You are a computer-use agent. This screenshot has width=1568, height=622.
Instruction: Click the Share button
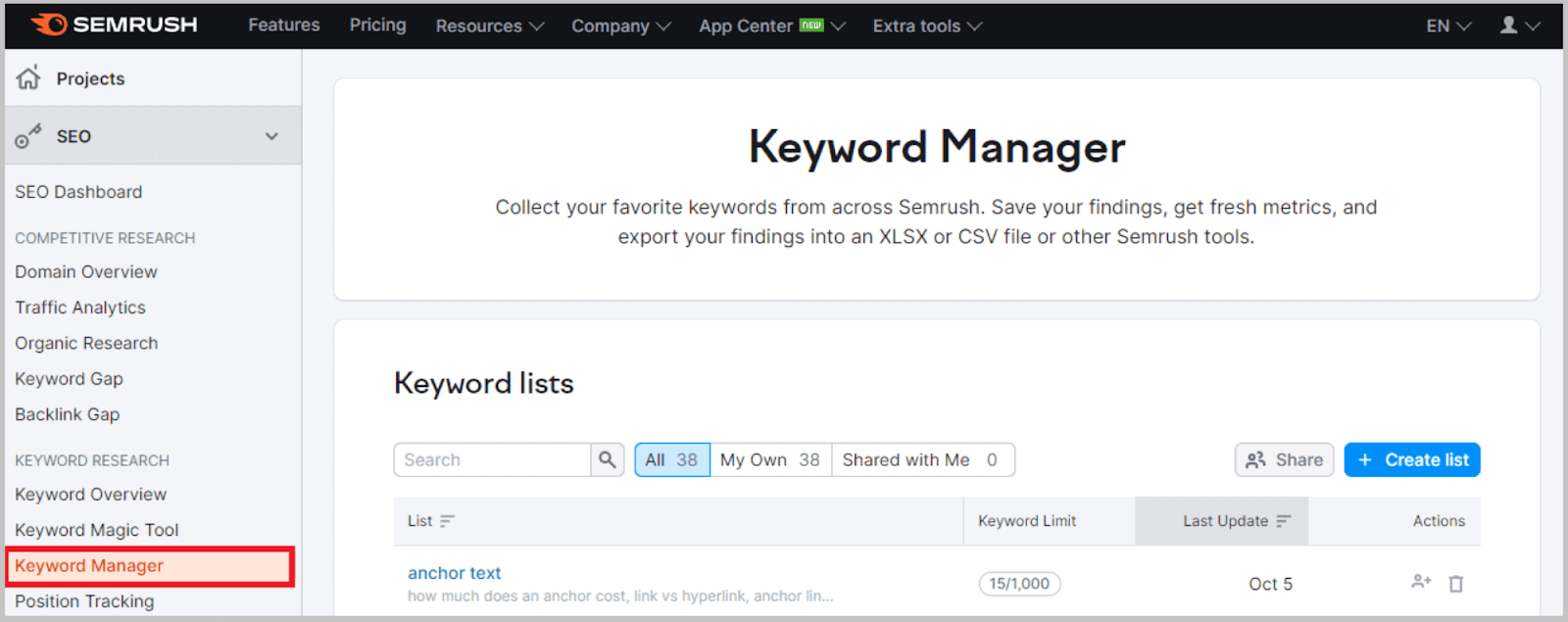(1284, 459)
